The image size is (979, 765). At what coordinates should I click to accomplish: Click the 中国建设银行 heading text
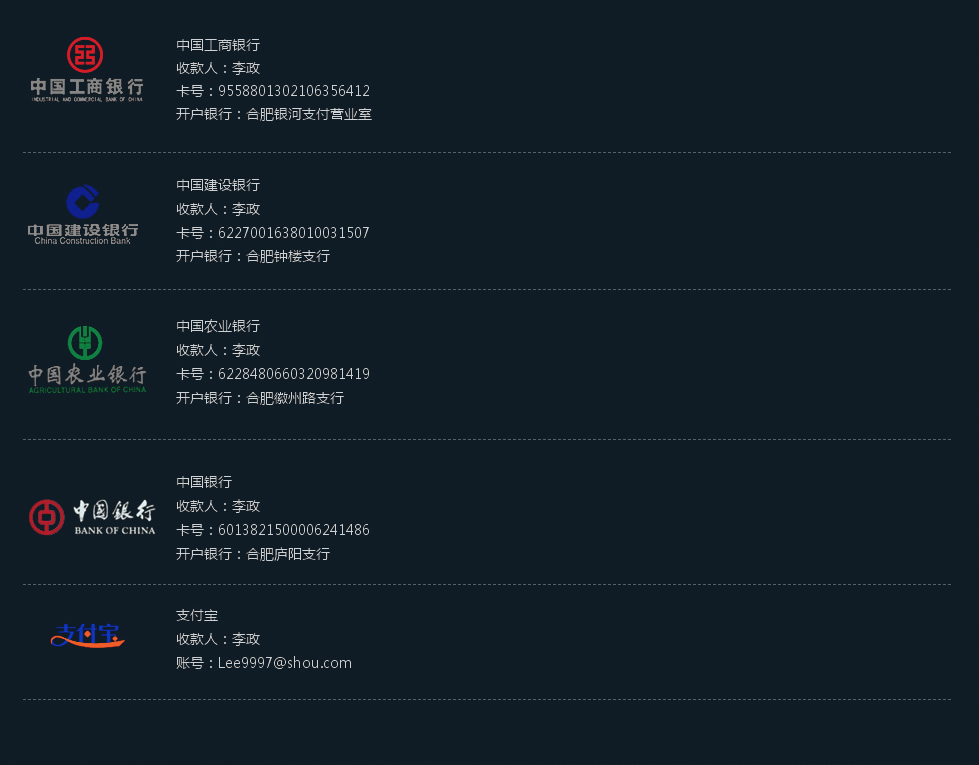(218, 185)
